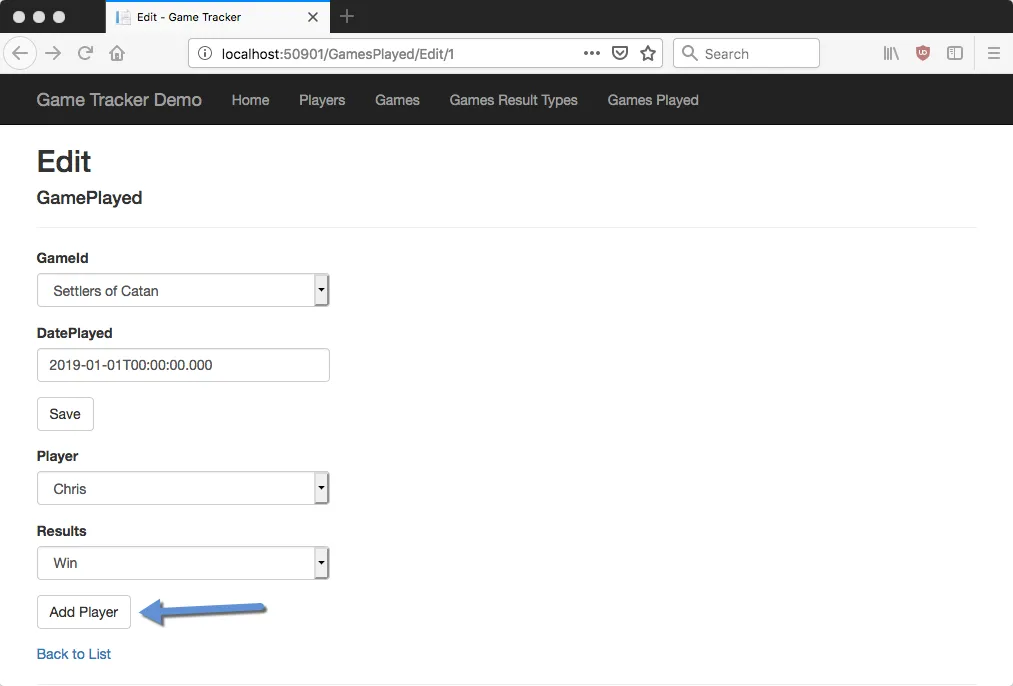Screen dimensions: 1013x686
Task: Go back with the browser back arrow
Action: (20, 53)
